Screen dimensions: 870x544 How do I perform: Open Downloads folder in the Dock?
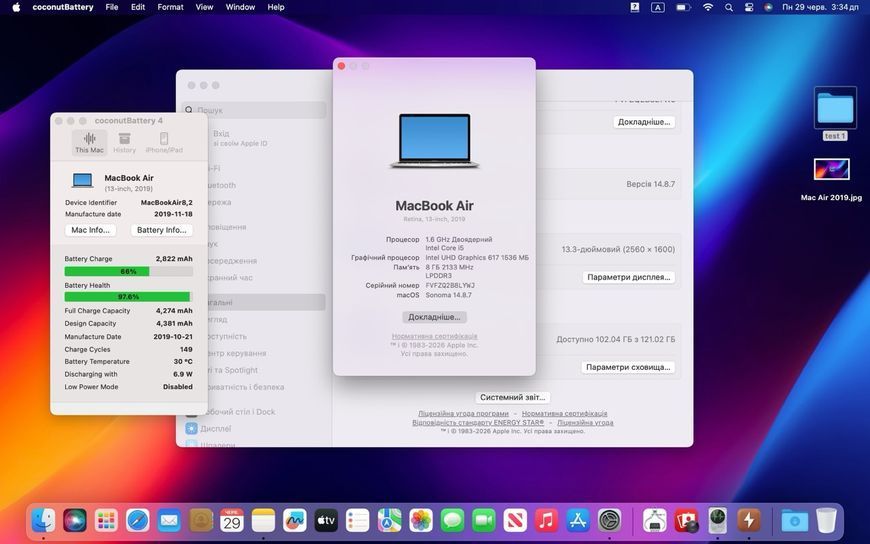coord(795,520)
